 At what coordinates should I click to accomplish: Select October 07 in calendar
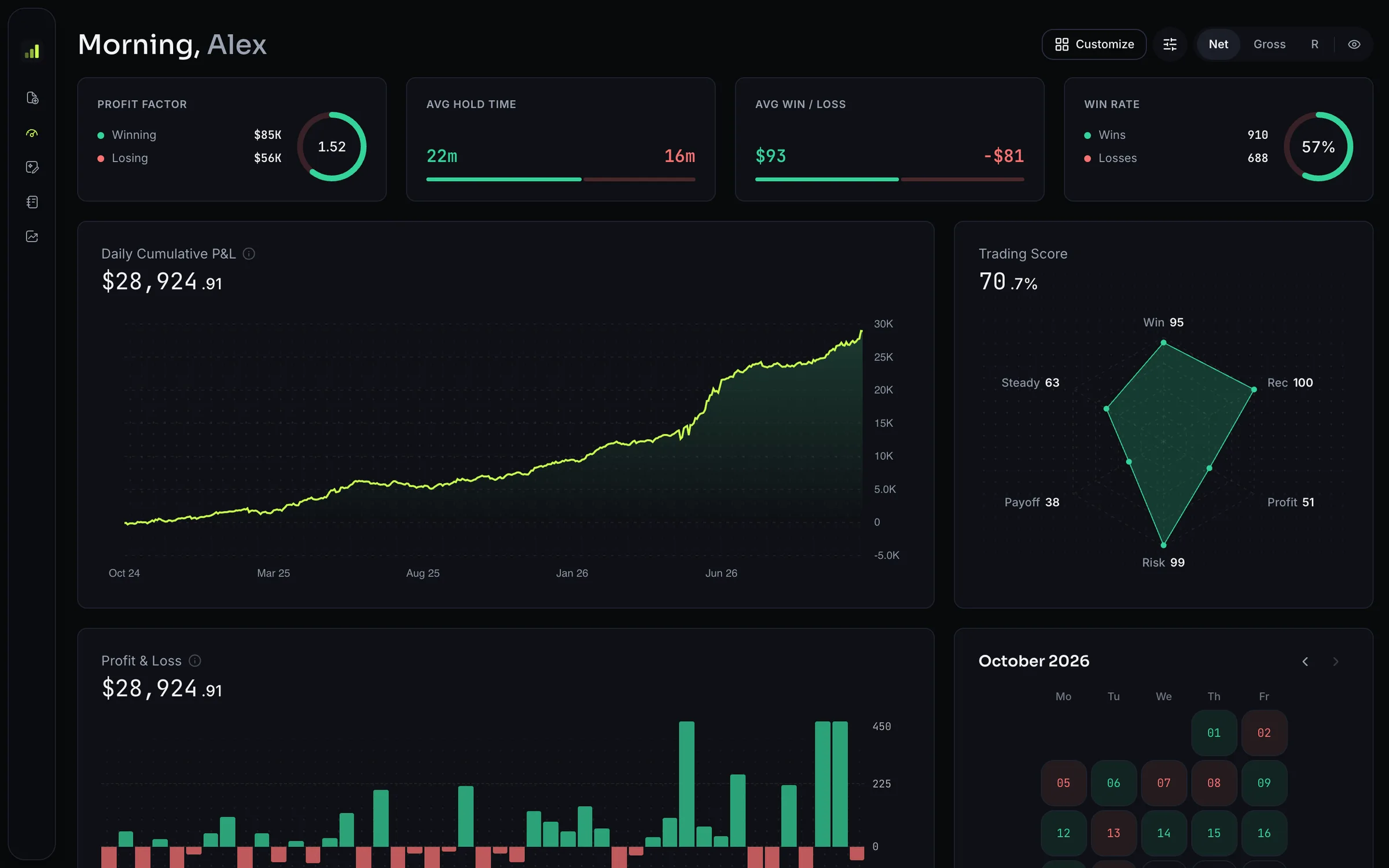click(x=1164, y=783)
